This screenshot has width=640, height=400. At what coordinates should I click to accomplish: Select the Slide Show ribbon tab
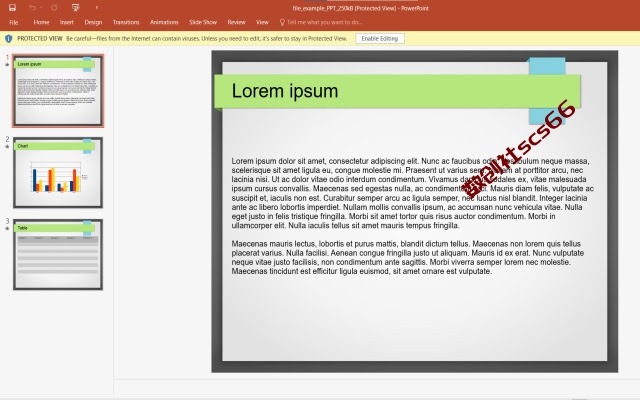pos(203,22)
